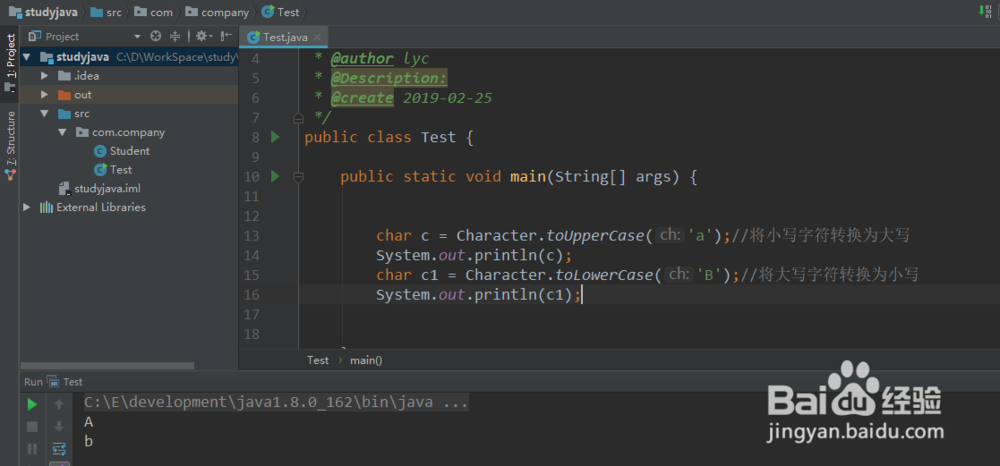Open the Project view selector dropdown arrow
Viewport: 1000px width, 466px height.
pos(137,37)
